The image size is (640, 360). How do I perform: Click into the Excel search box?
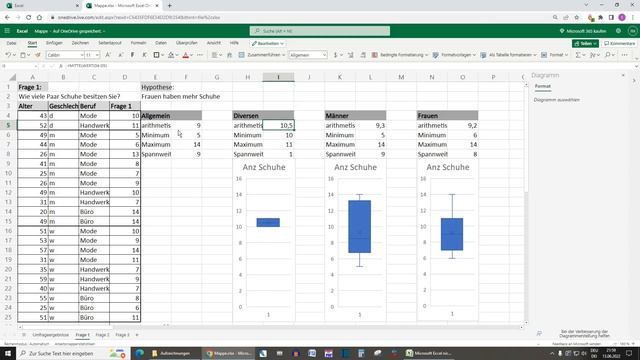320,31
